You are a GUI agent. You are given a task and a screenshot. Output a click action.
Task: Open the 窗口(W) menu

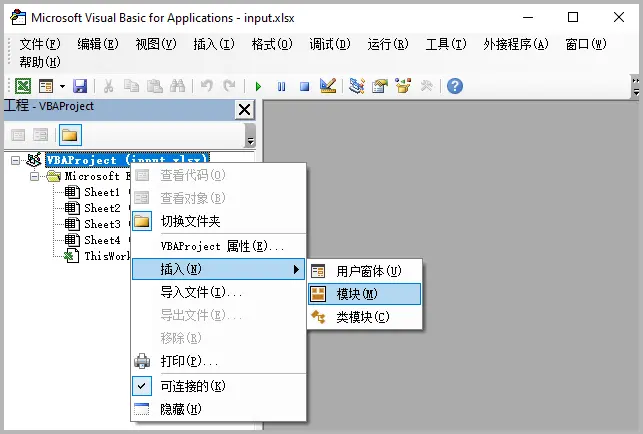click(586, 44)
